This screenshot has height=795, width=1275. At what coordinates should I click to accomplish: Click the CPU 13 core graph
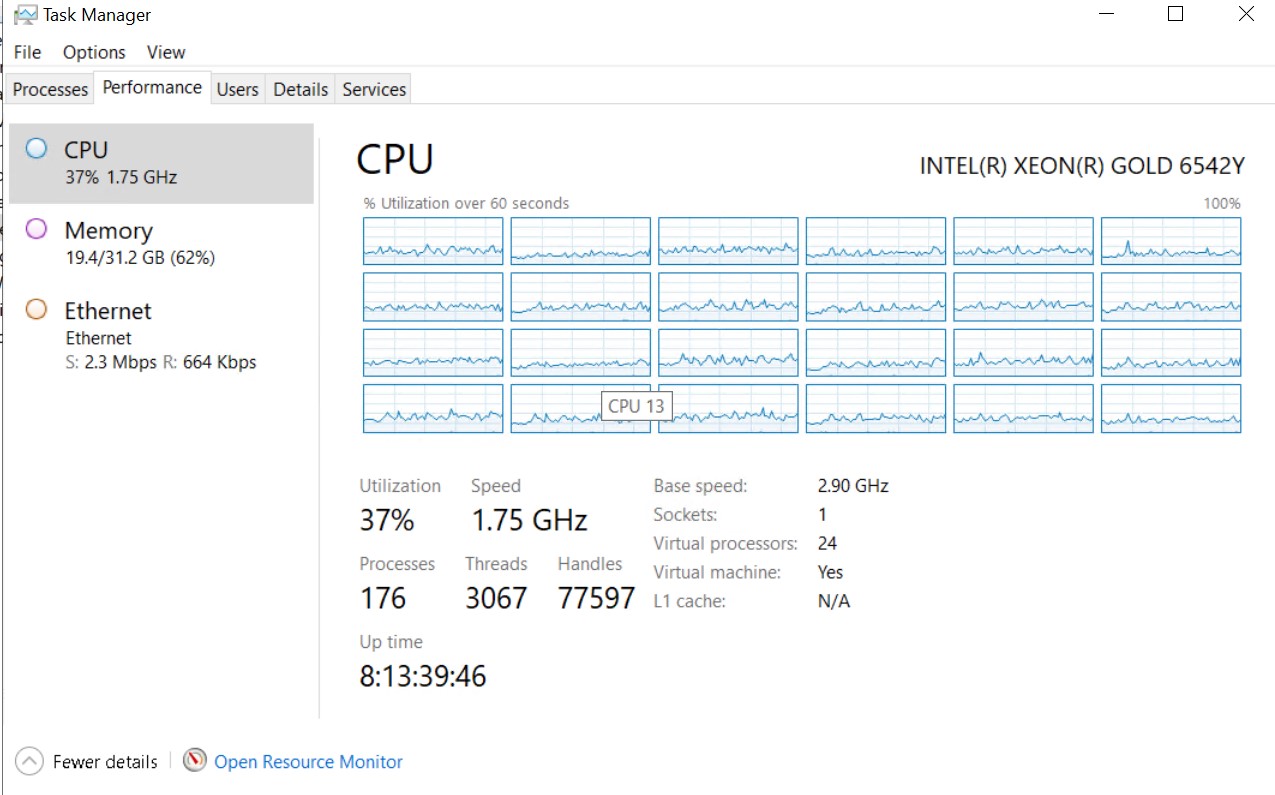(580, 408)
